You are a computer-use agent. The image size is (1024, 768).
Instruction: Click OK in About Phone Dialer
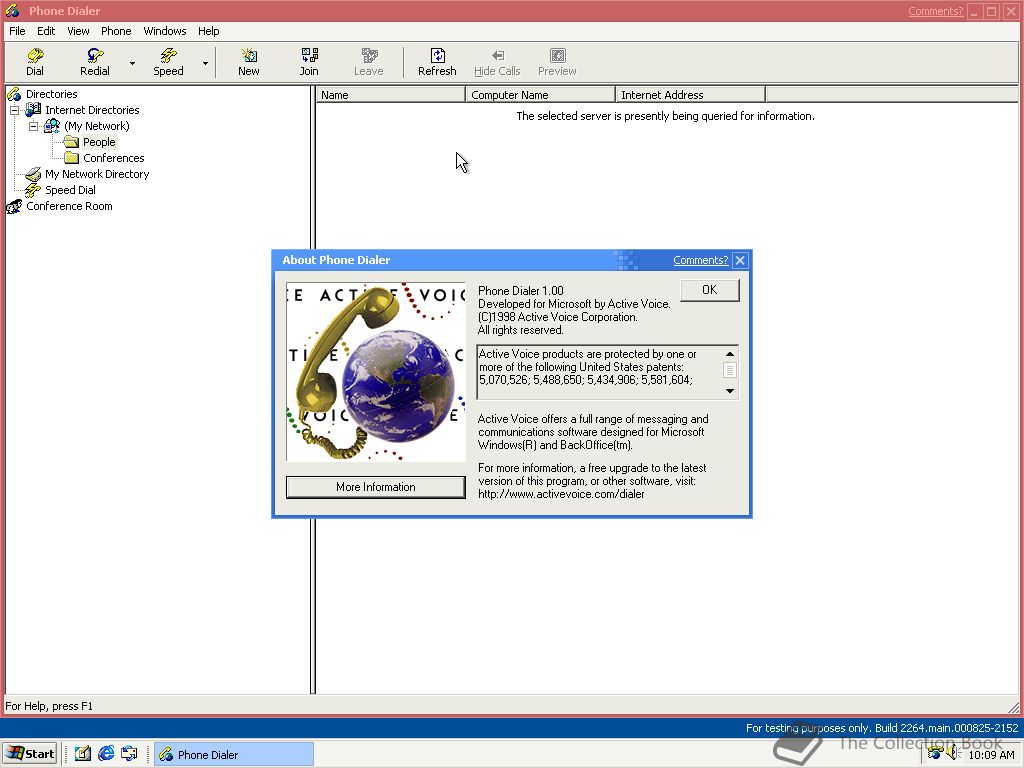[x=710, y=290]
